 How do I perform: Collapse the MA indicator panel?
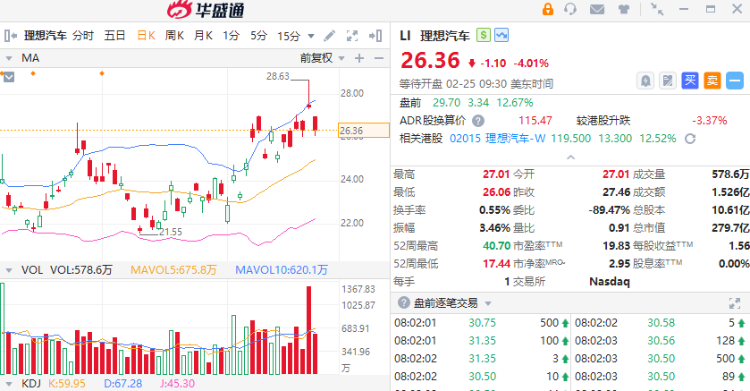pos(8,58)
